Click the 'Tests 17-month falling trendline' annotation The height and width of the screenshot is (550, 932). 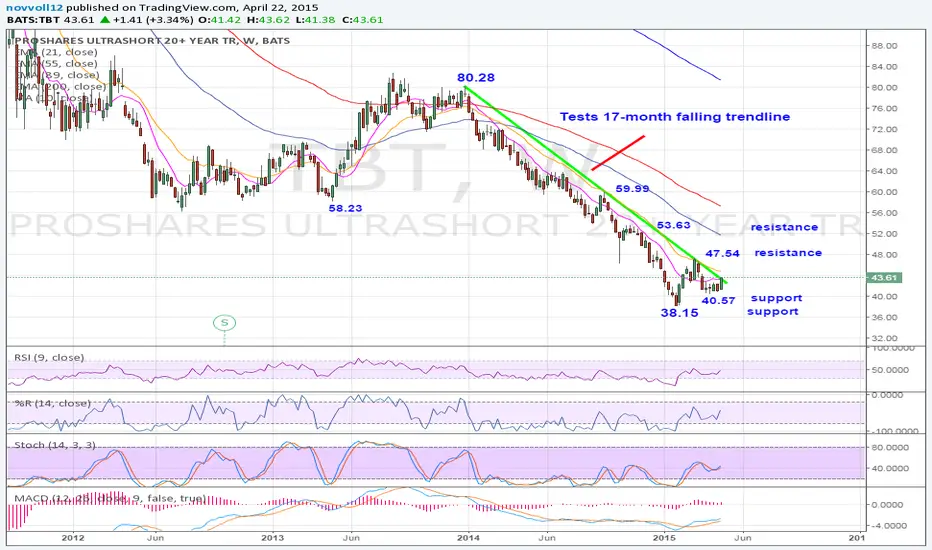pos(675,117)
